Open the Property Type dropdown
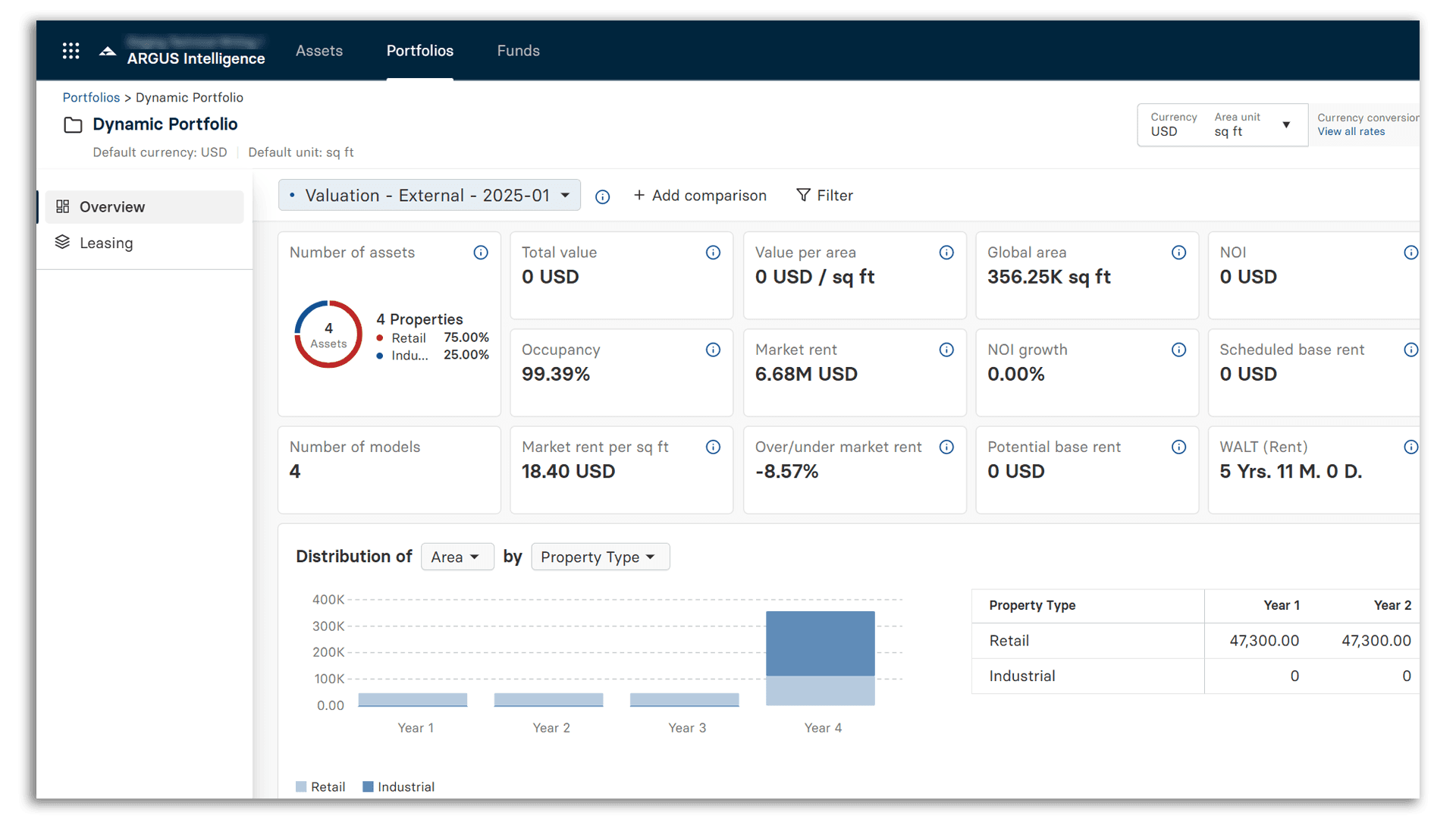Screen dimensions: 1456x819 pyautogui.click(x=600, y=557)
